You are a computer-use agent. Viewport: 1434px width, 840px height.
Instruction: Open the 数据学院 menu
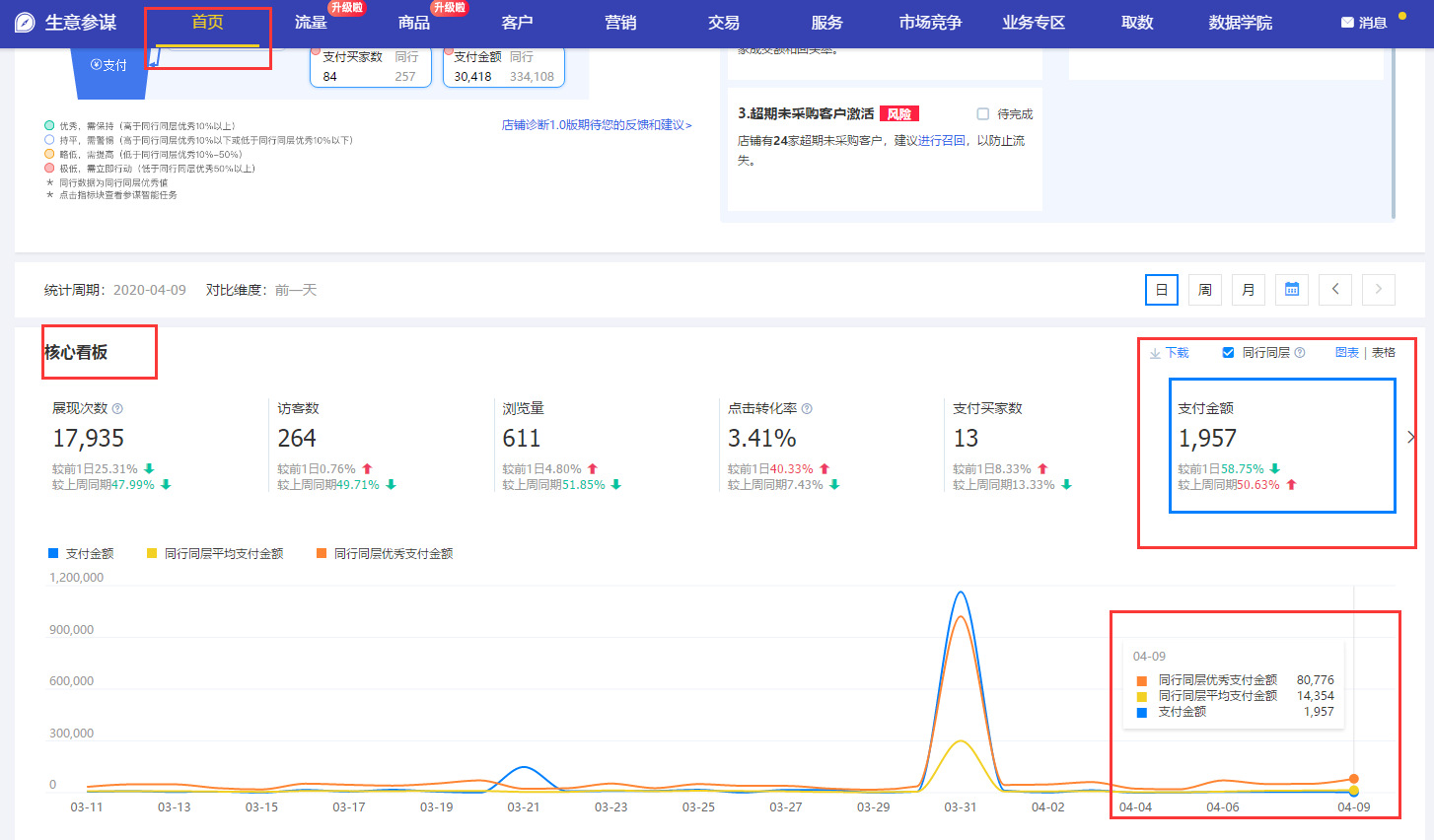[1241, 23]
